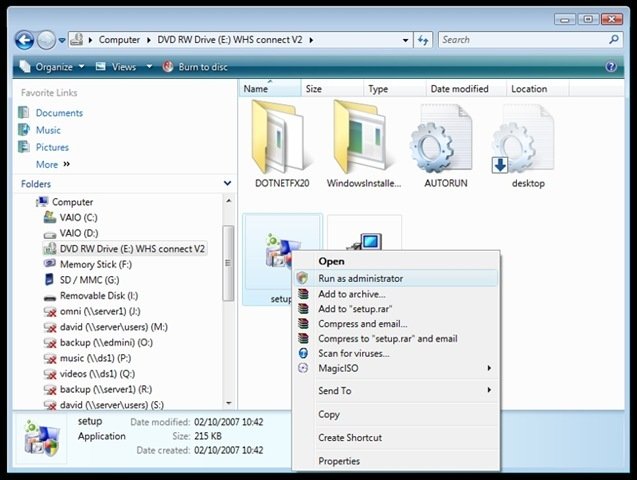Expand the Send To submenu
The image size is (637, 480).
396,391
